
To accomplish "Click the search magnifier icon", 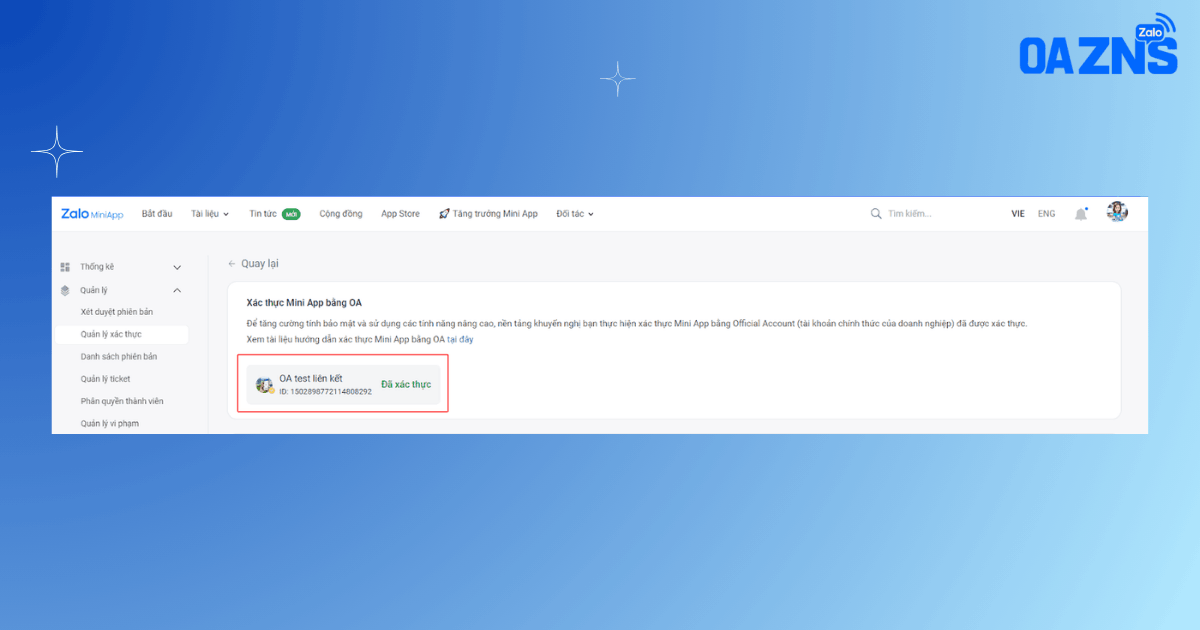I will pos(876,214).
